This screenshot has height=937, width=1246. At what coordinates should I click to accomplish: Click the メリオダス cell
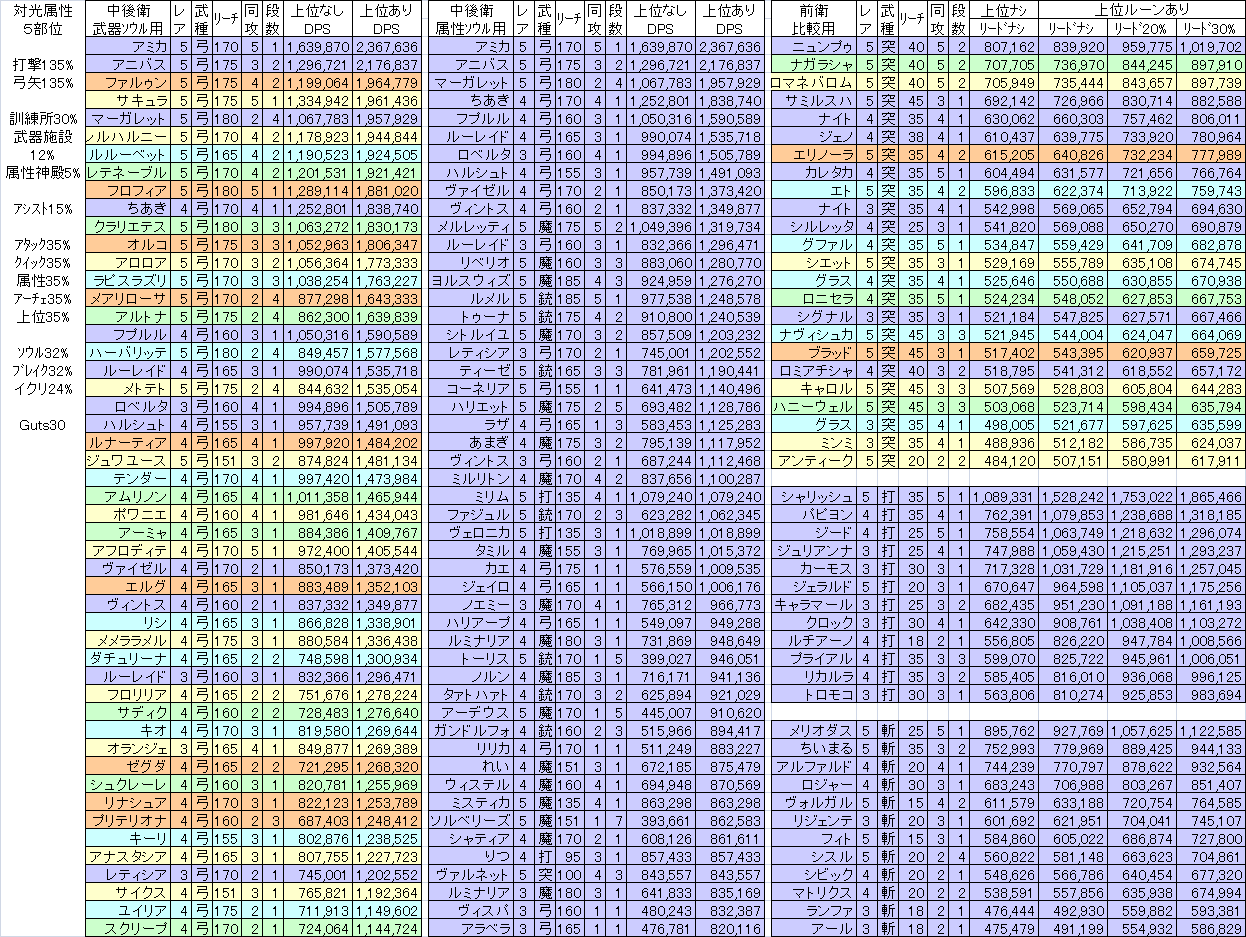[814, 731]
